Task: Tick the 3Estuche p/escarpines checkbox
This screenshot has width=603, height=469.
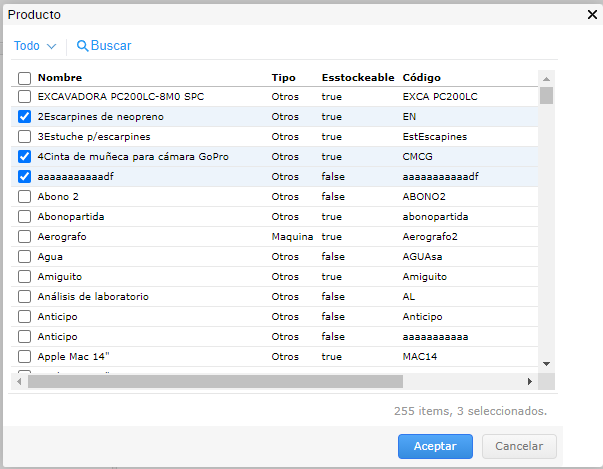Action: [24, 137]
